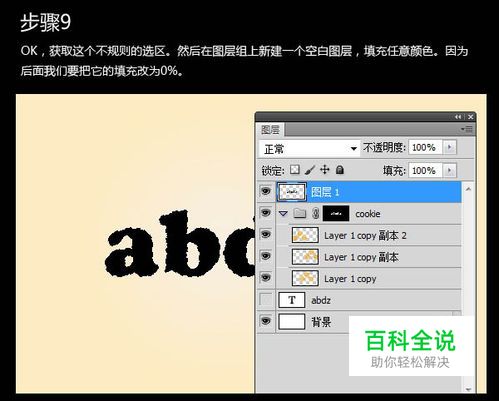Hide the Layer 1 copy 副本 layer
The height and width of the screenshot is (401, 499).
(266, 256)
